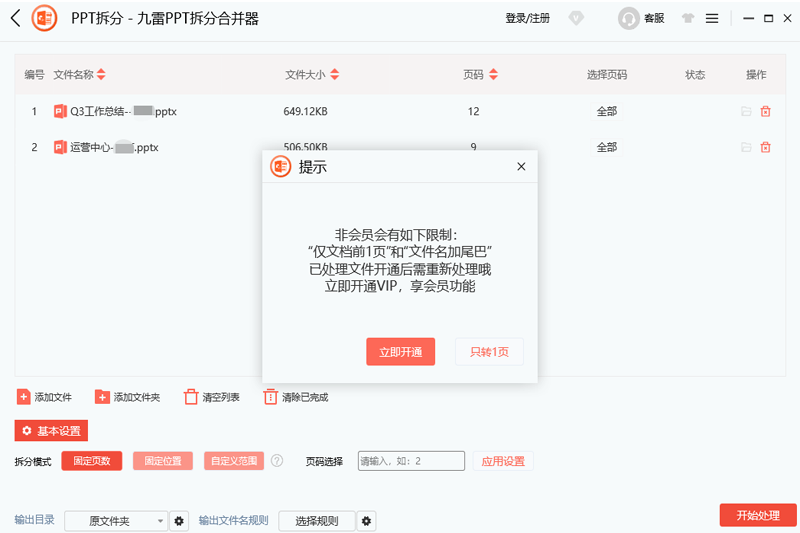
Task: Click the orange PPT app logo in title bar
Action: click(x=44, y=18)
